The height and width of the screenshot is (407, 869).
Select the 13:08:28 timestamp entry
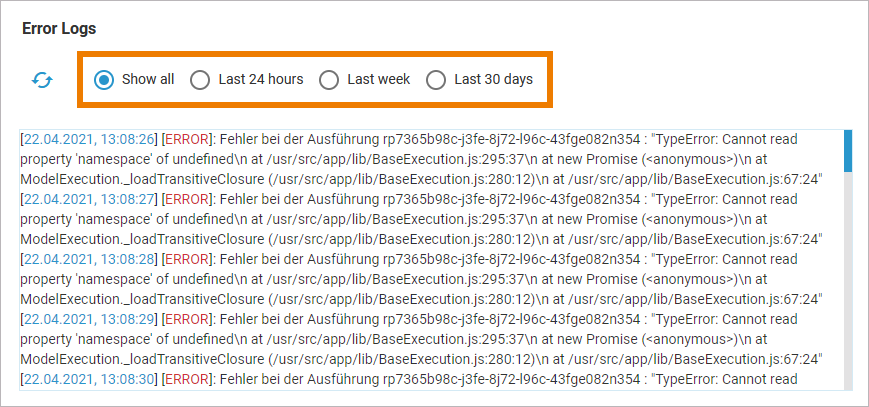click(89, 259)
